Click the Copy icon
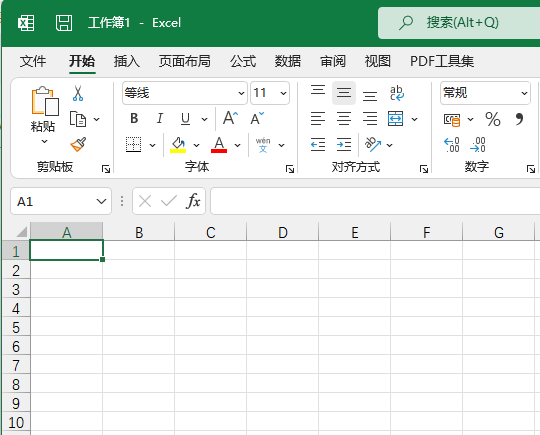The image size is (540, 435). click(78, 119)
